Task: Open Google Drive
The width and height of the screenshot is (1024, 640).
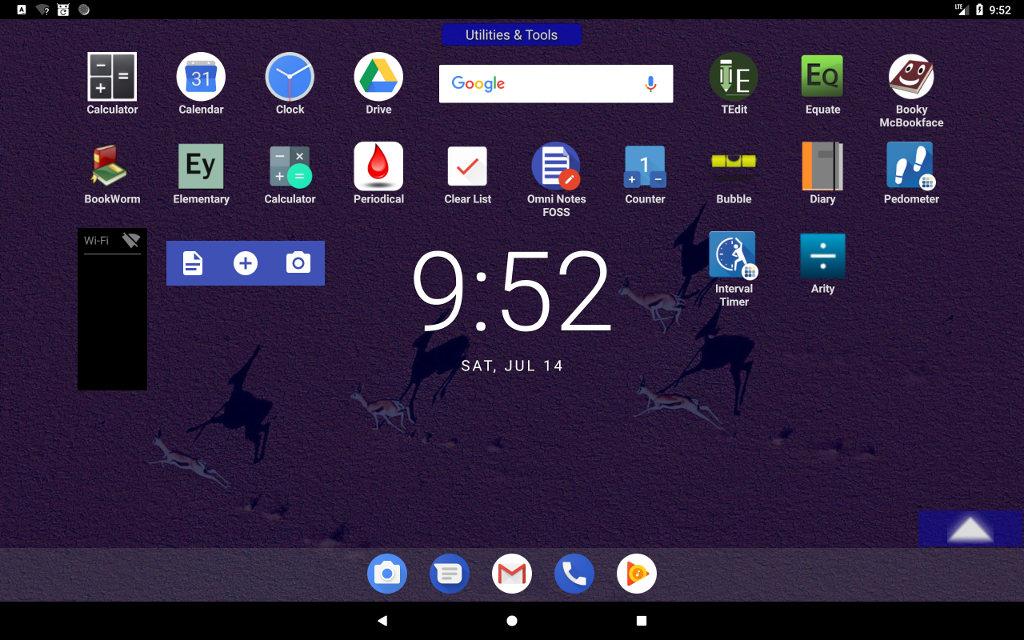Action: (378, 77)
